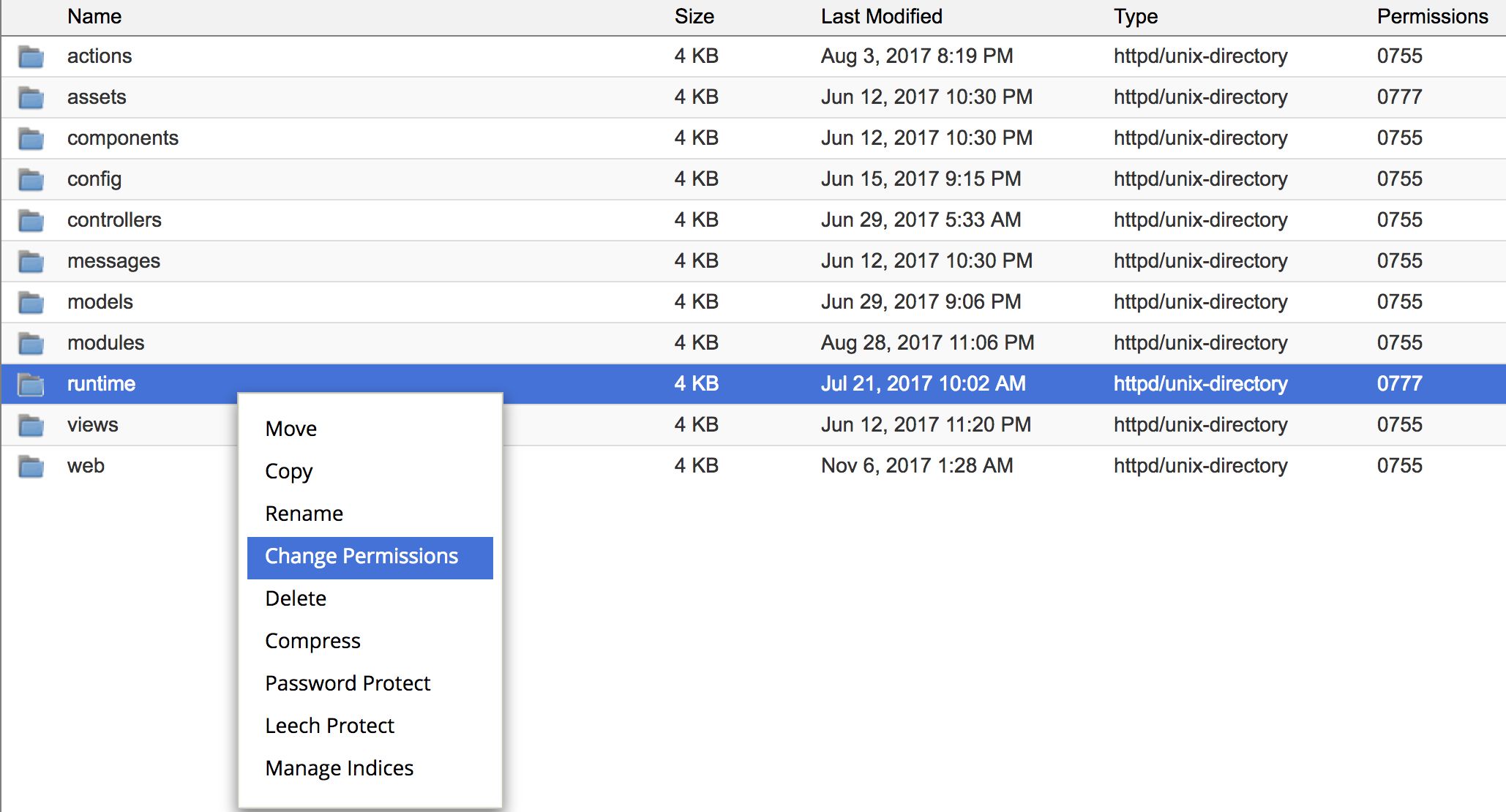Choose Password Protect menu entry
1506x812 pixels.
pos(348,683)
